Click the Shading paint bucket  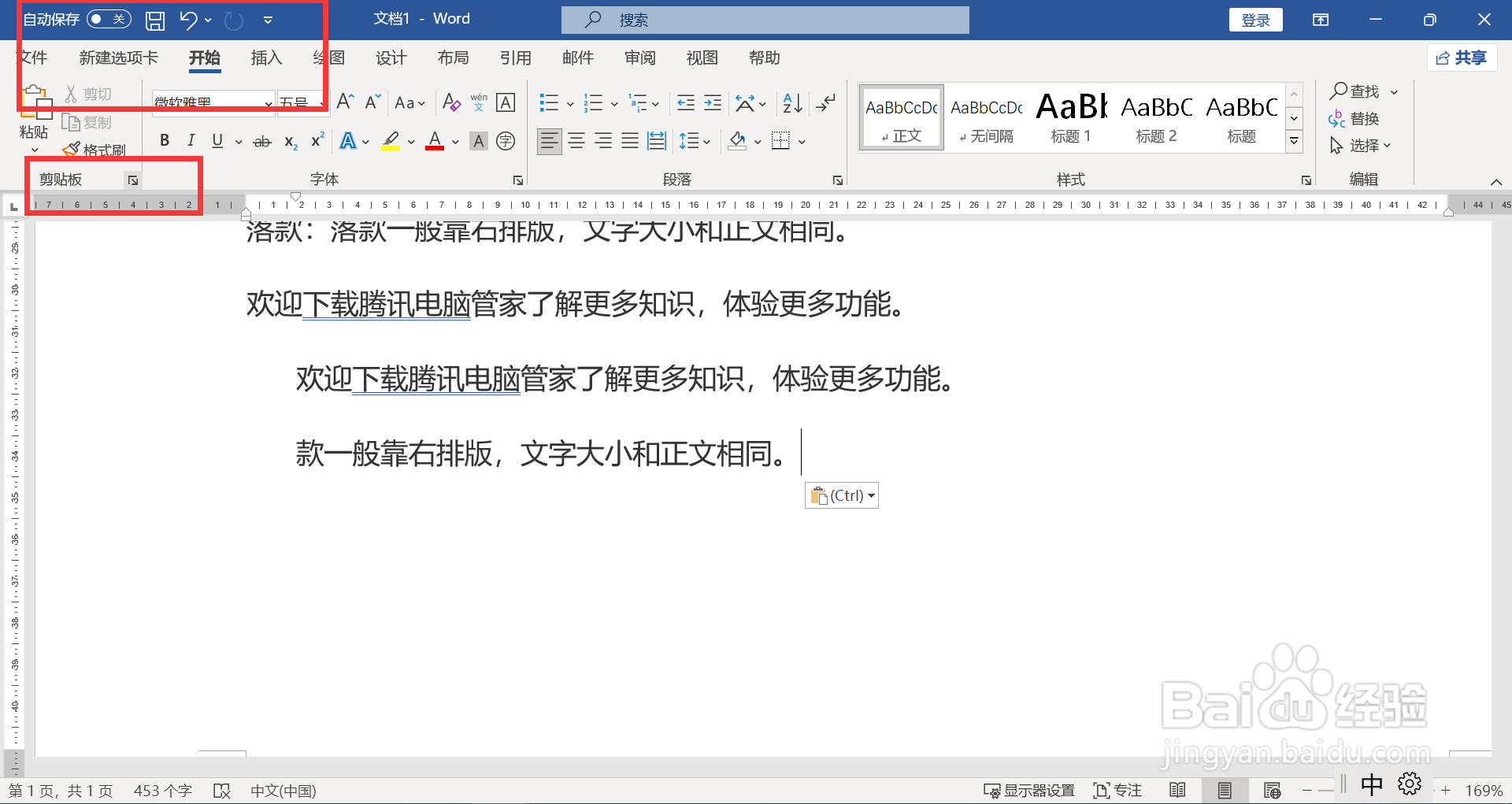pyautogui.click(x=737, y=141)
